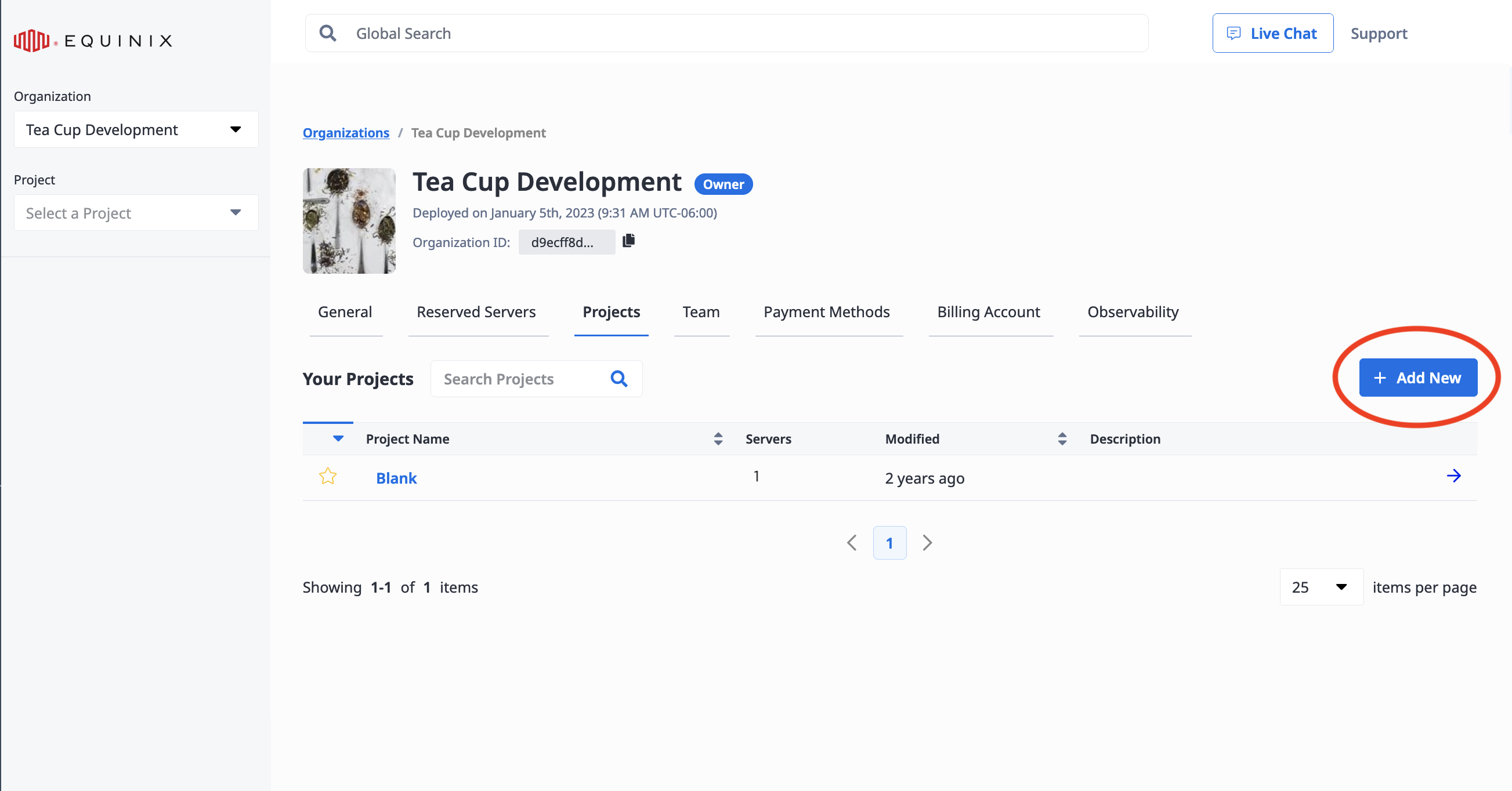Click the Equinix logo
The height and width of the screenshot is (791, 1512).
tap(93, 41)
